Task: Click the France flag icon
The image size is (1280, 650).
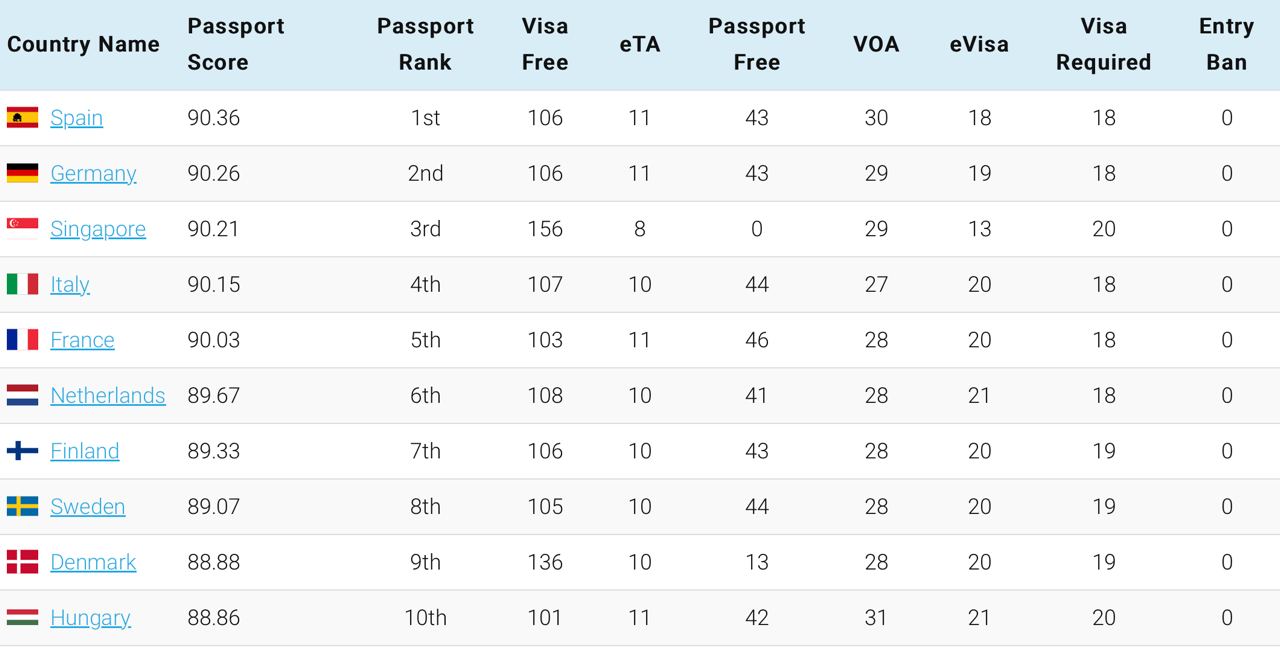Action: click(22, 340)
